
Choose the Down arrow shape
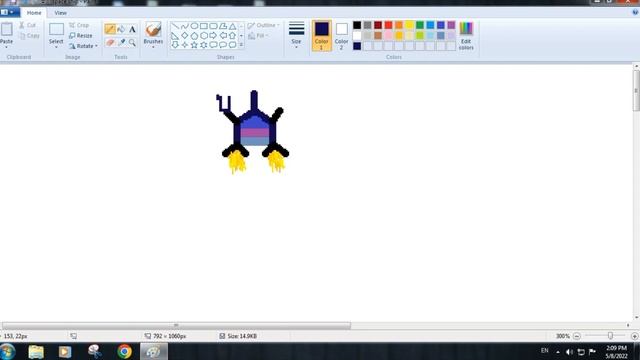click(x=175, y=45)
